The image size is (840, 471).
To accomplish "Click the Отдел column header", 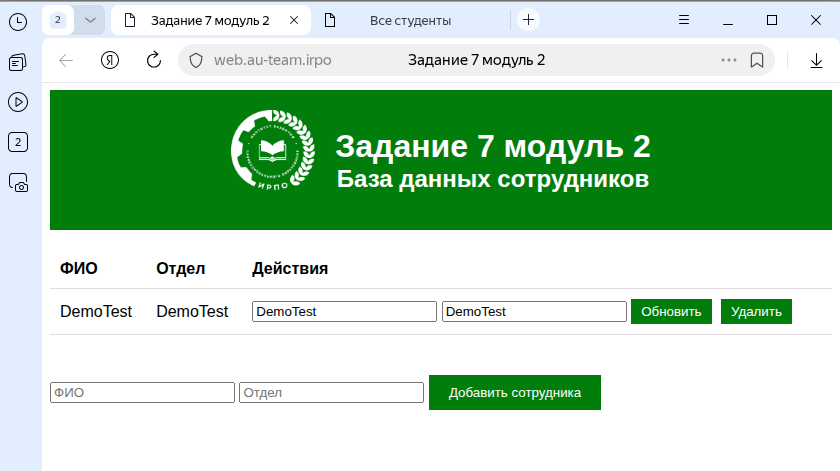I will coord(181,268).
